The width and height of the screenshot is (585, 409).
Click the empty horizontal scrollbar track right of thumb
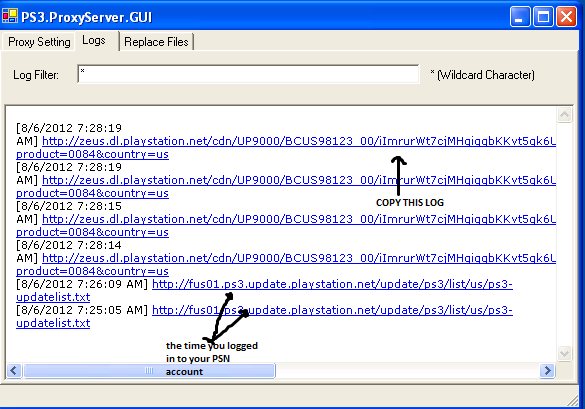click(408, 371)
